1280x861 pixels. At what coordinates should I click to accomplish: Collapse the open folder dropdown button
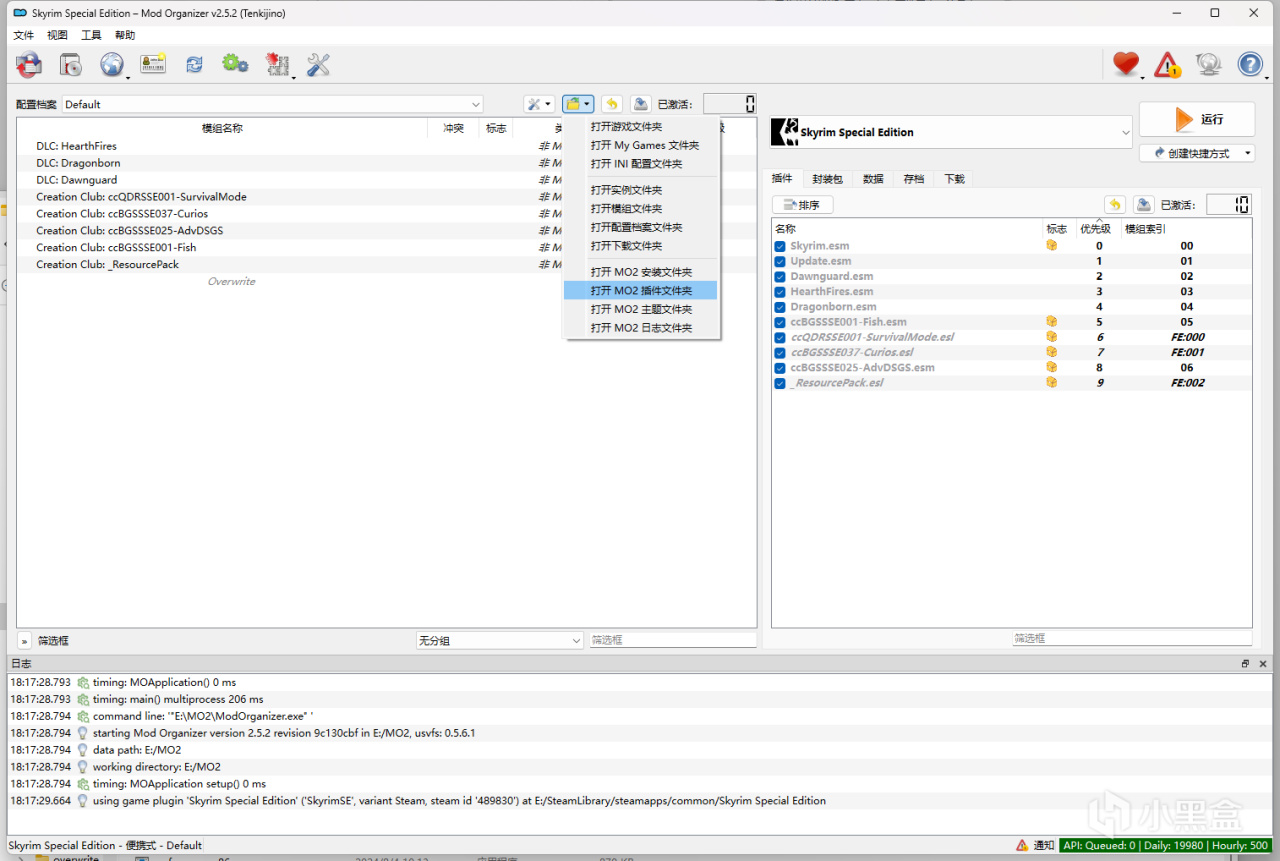click(578, 104)
